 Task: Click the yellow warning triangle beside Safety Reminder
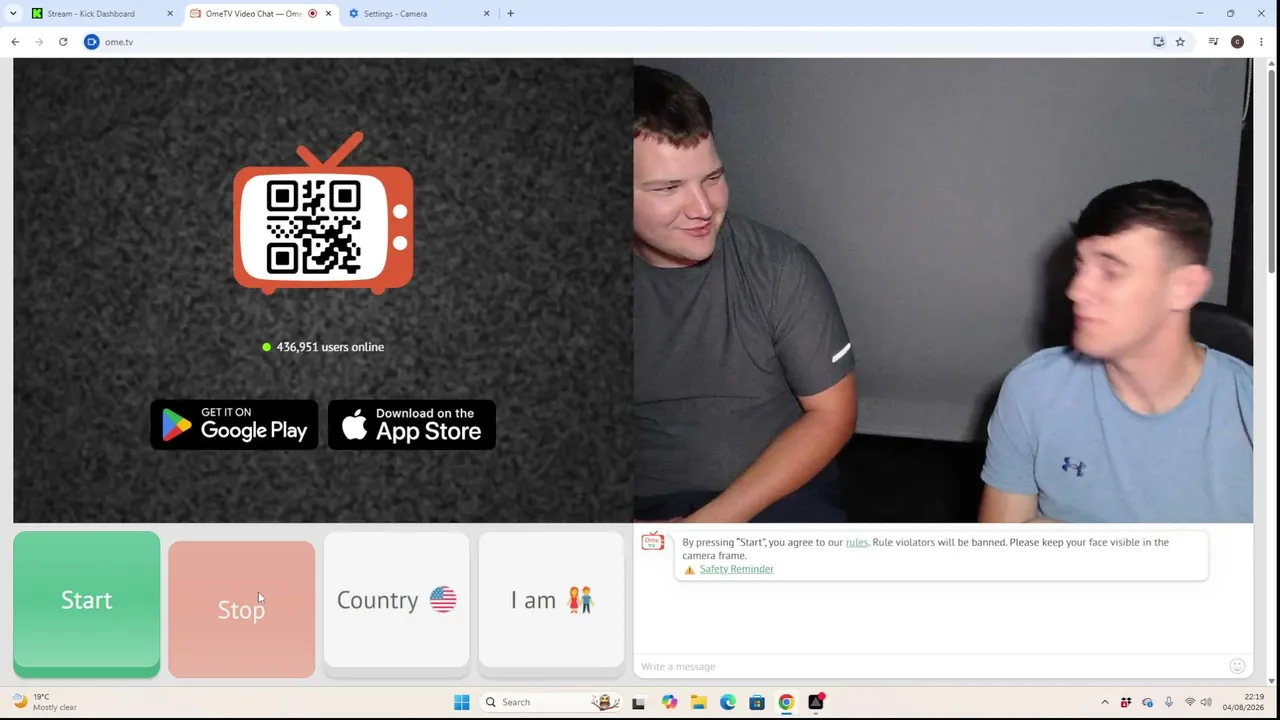[x=689, y=570]
